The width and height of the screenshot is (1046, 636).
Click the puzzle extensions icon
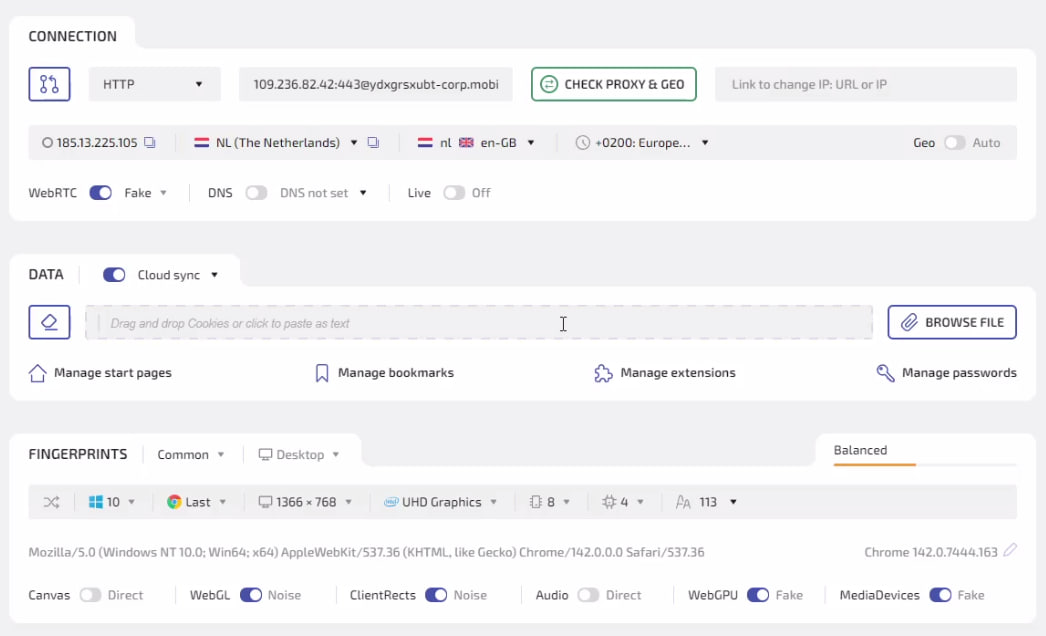(x=603, y=373)
